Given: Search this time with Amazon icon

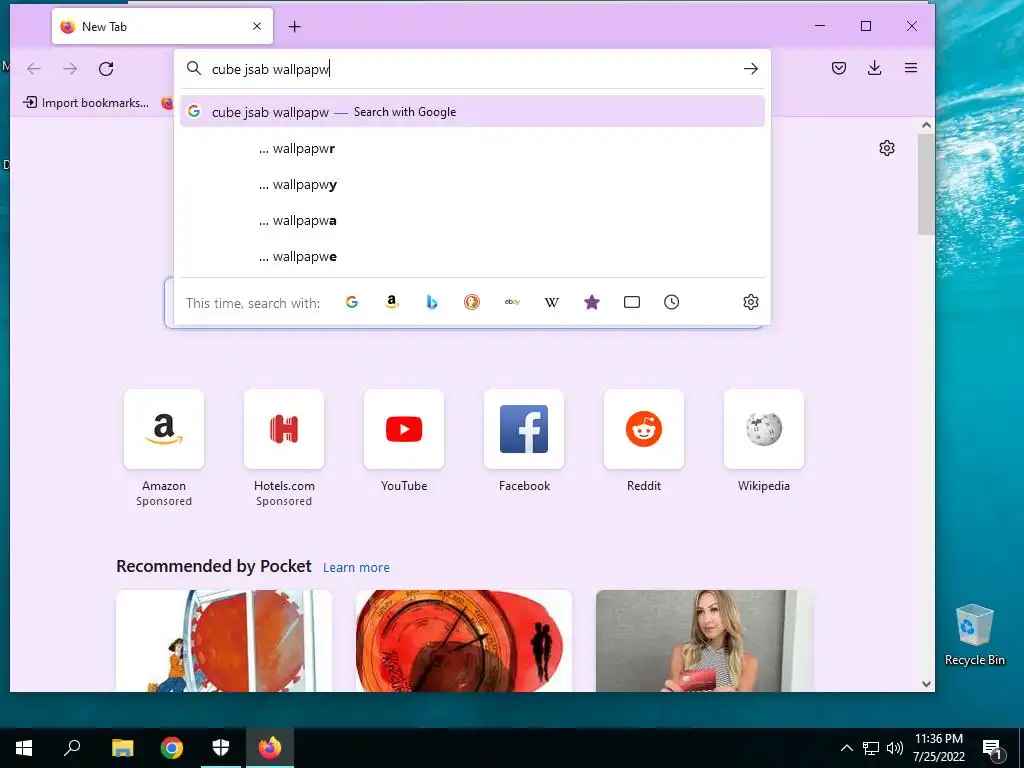Looking at the screenshot, I should (x=392, y=302).
